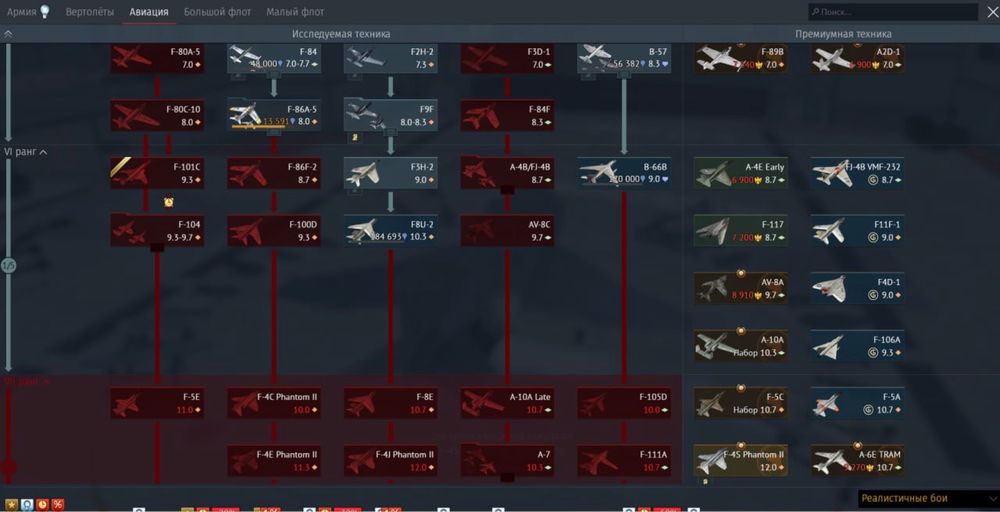Screen dimensions: 1000x512
Task: Click the red percent discount icon
Action: [x=58, y=504]
